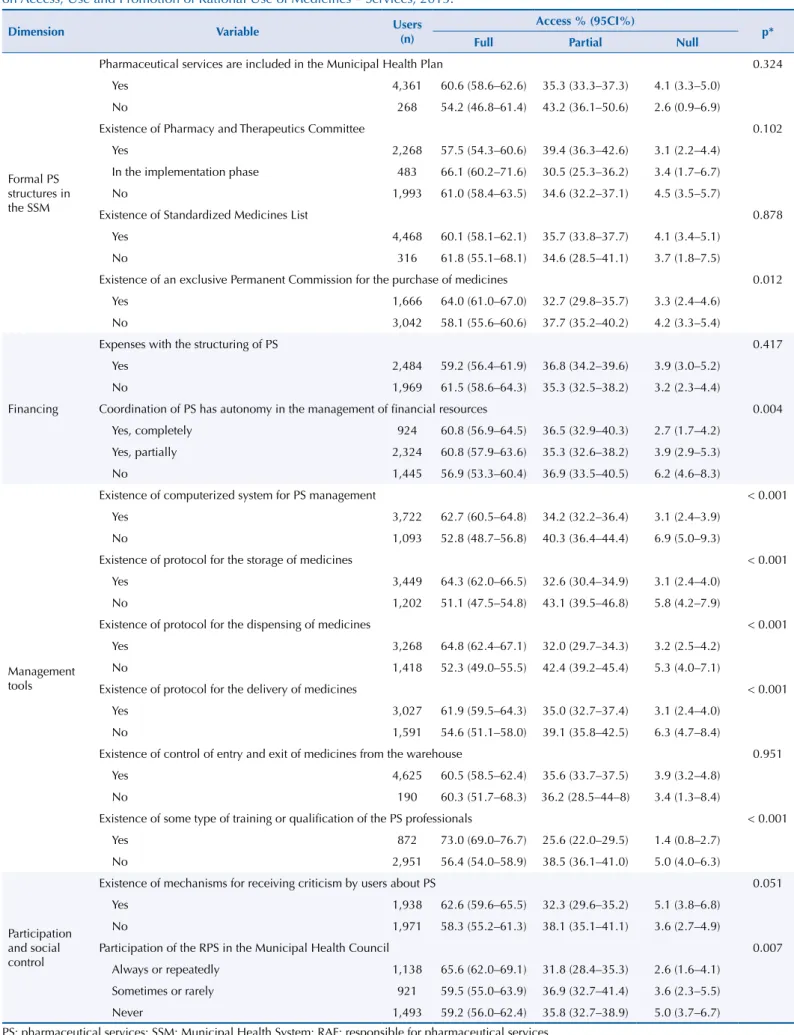Click the Null access column header
794x1035 pixels.
point(687,42)
